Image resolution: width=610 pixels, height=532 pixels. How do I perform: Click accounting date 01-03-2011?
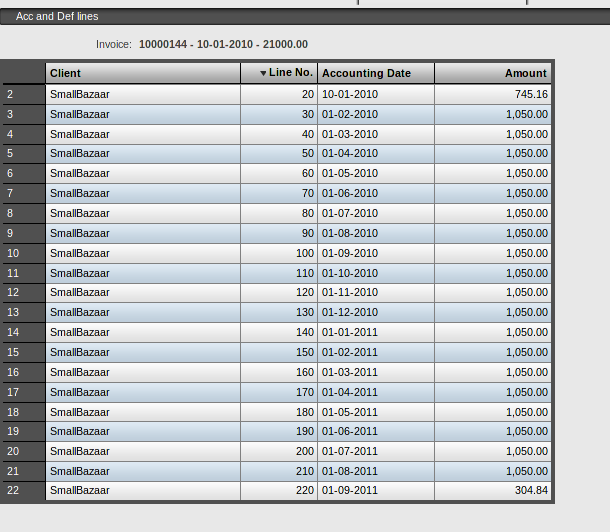pos(376,373)
